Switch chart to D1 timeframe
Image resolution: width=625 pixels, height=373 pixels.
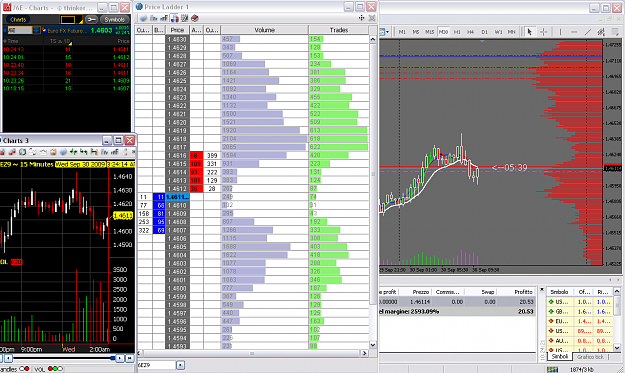click(485, 32)
